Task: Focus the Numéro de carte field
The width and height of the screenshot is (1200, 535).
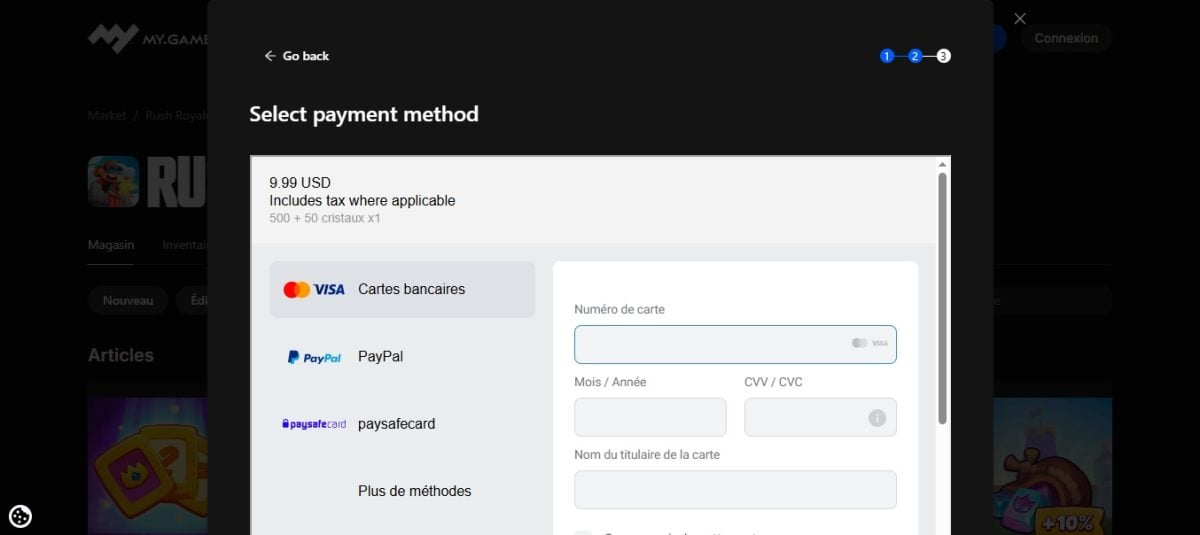Action: pyautogui.click(x=735, y=344)
